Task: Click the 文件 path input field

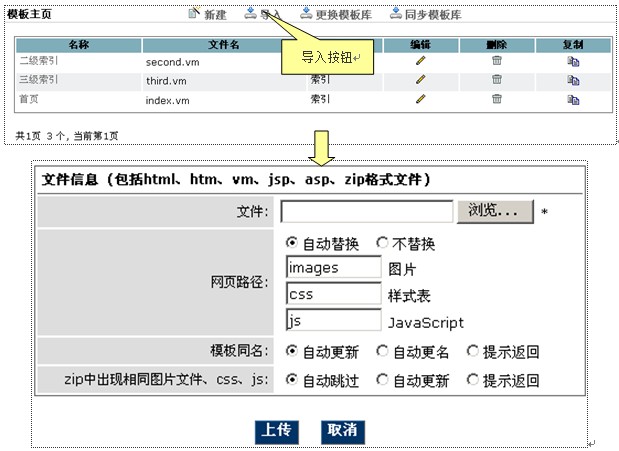Action: [367, 211]
